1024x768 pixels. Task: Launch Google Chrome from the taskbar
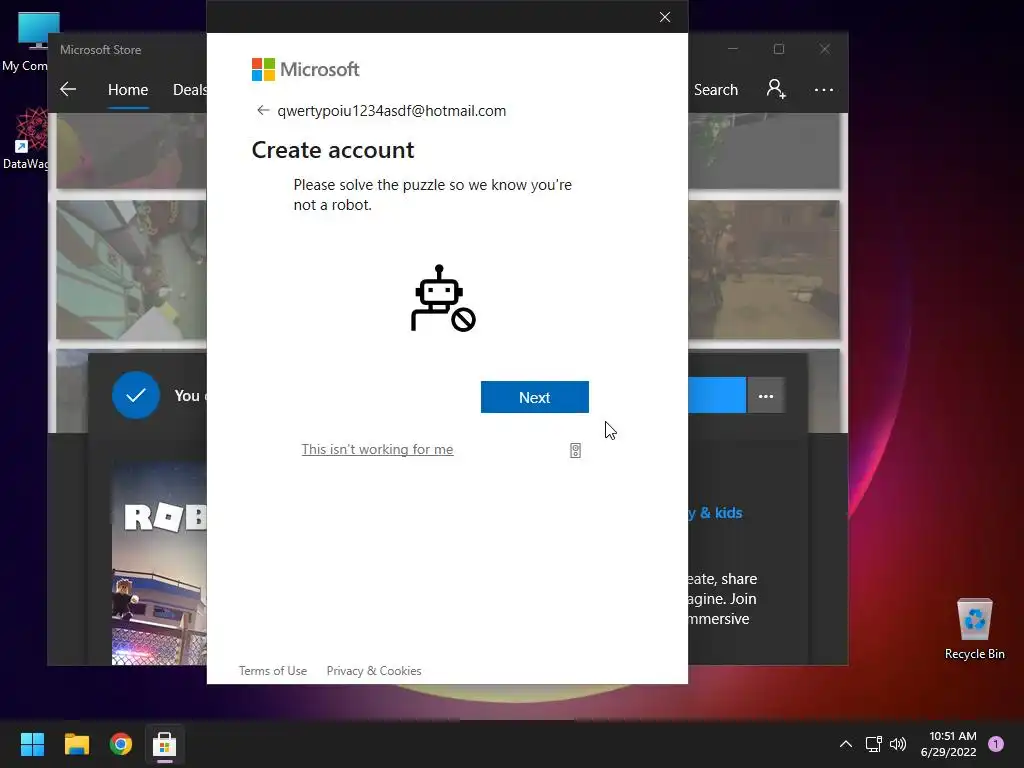point(121,744)
